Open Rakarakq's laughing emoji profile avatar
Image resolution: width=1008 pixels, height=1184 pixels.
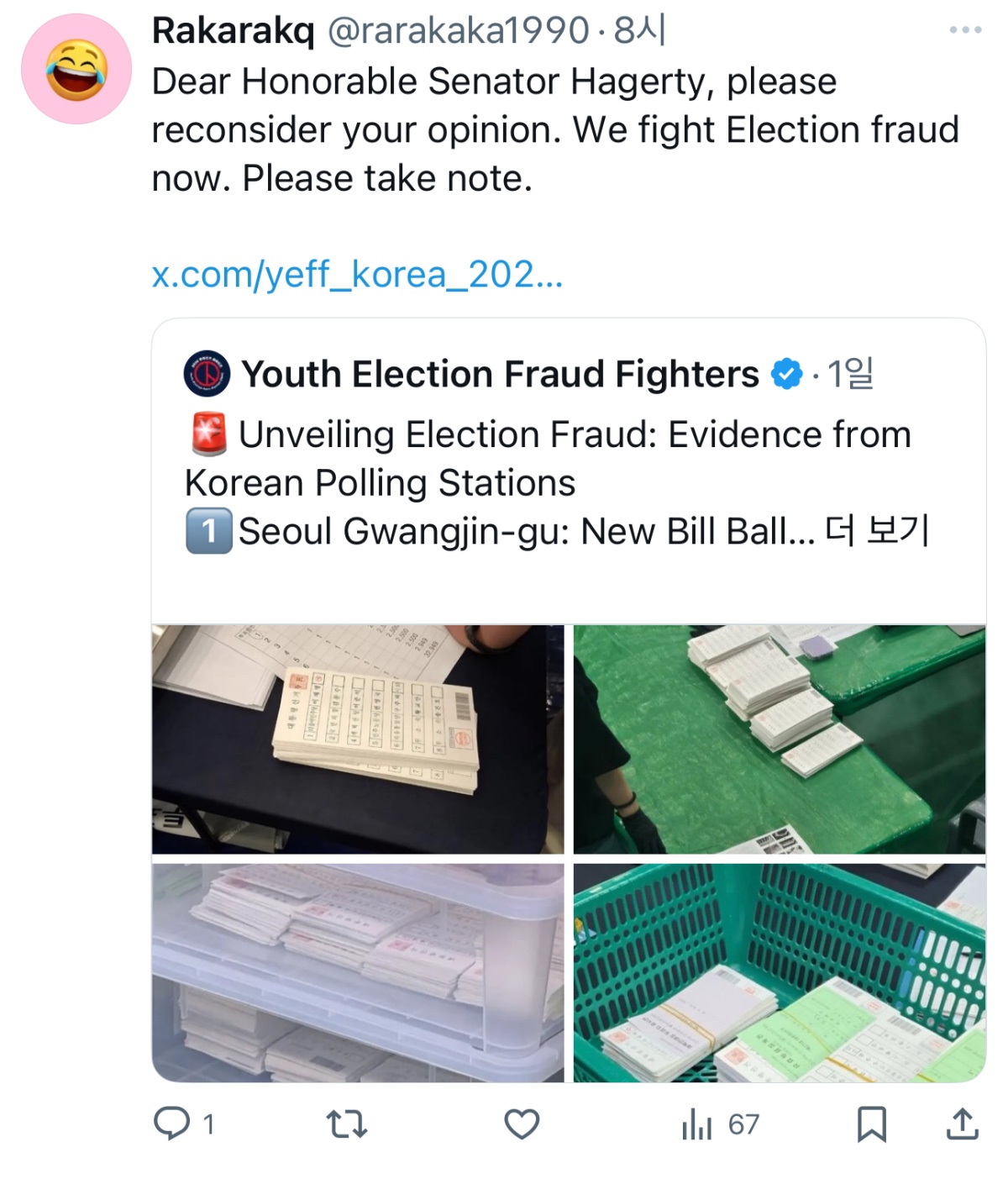[x=76, y=69]
